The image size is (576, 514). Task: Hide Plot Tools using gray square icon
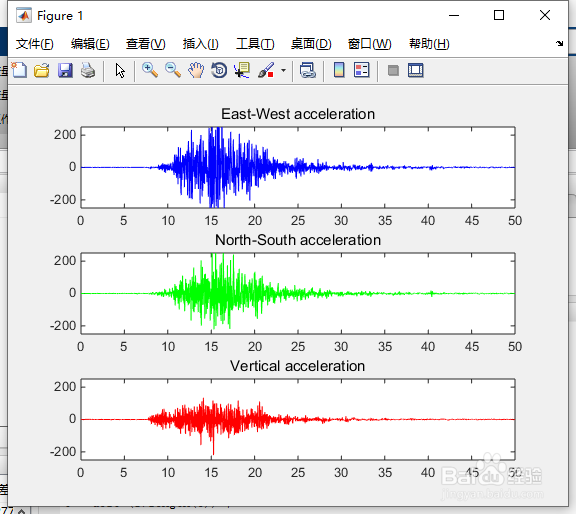coord(393,70)
